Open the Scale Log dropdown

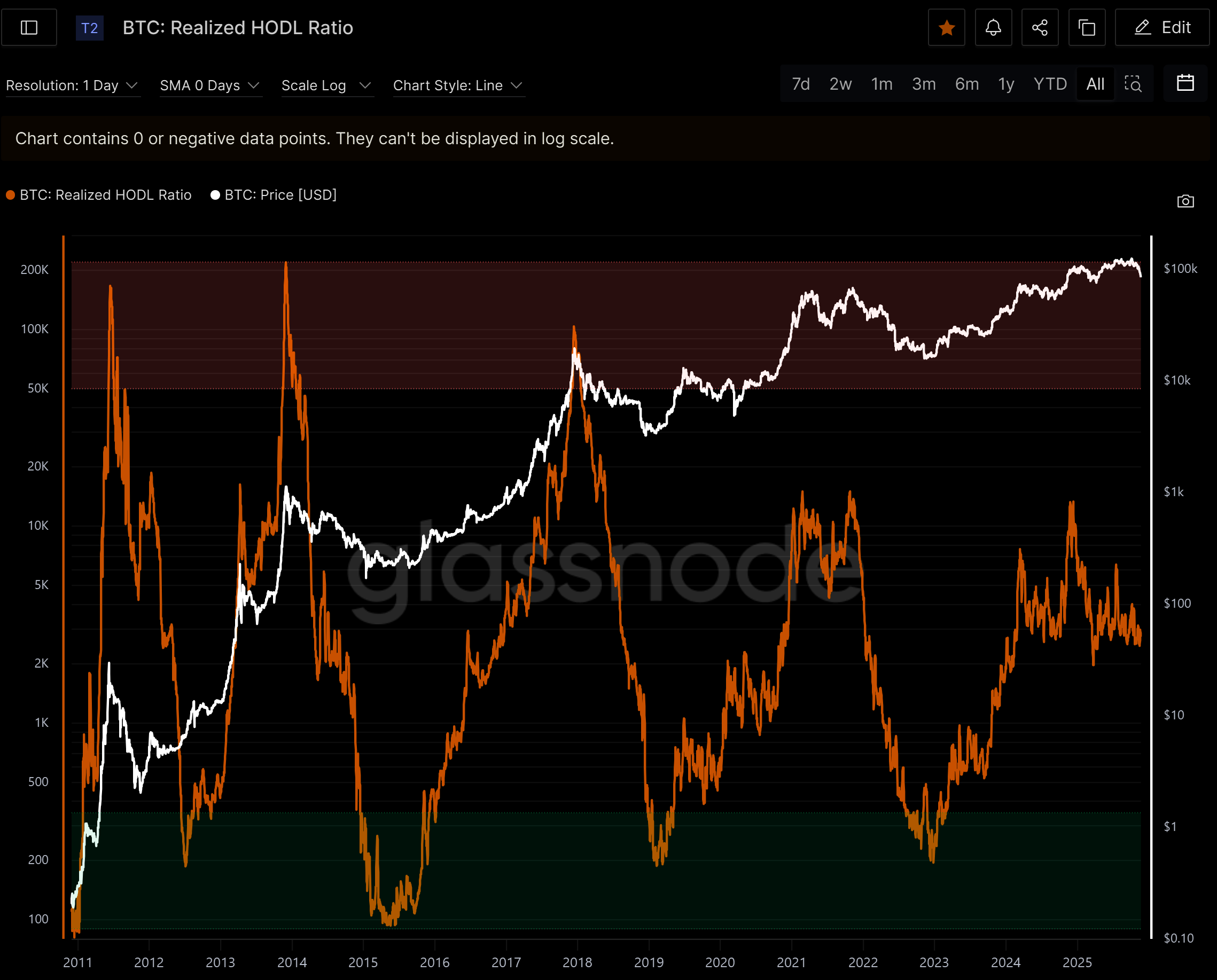pos(326,85)
